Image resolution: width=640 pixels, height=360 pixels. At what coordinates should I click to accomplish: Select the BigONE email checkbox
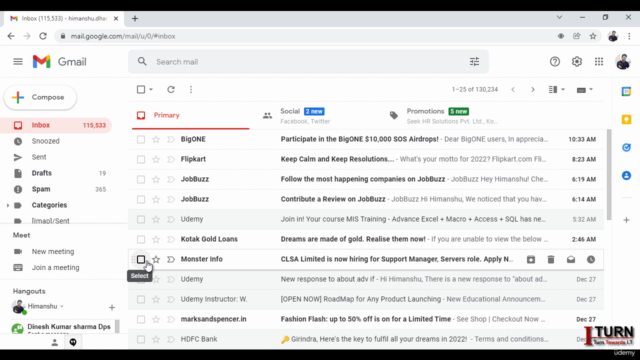pyautogui.click(x=141, y=140)
